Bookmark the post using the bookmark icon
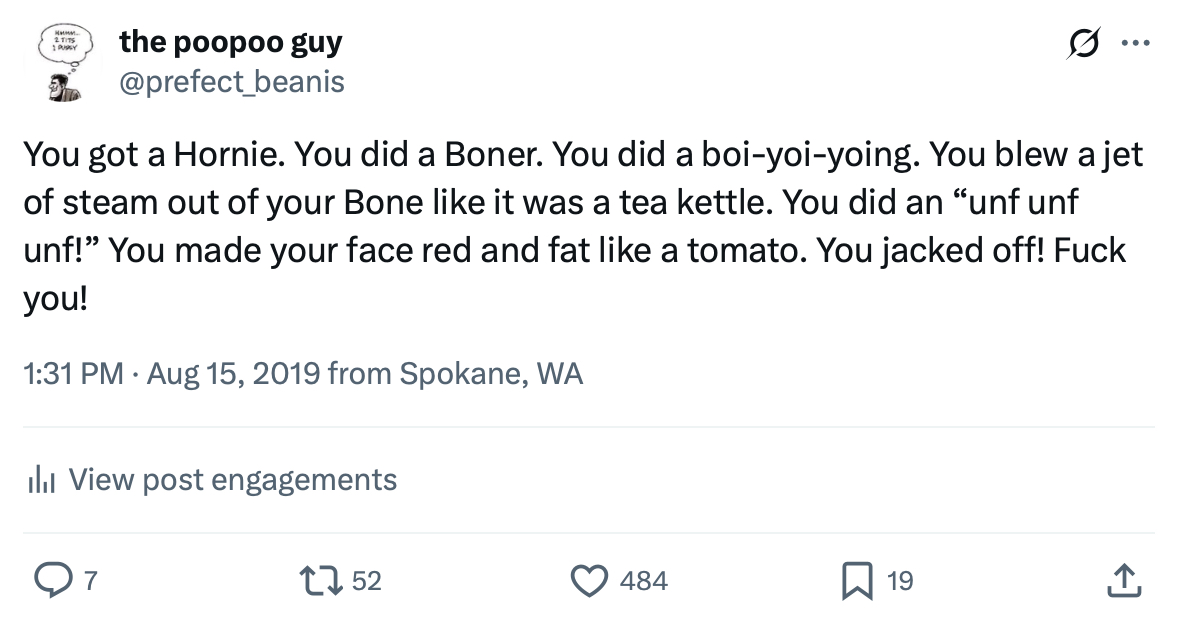Screen dimensions: 1177x625 856,580
